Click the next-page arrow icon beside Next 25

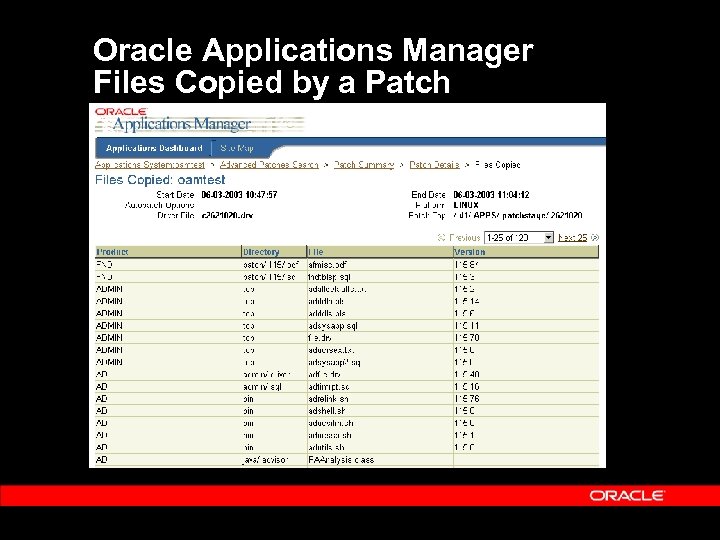595,237
